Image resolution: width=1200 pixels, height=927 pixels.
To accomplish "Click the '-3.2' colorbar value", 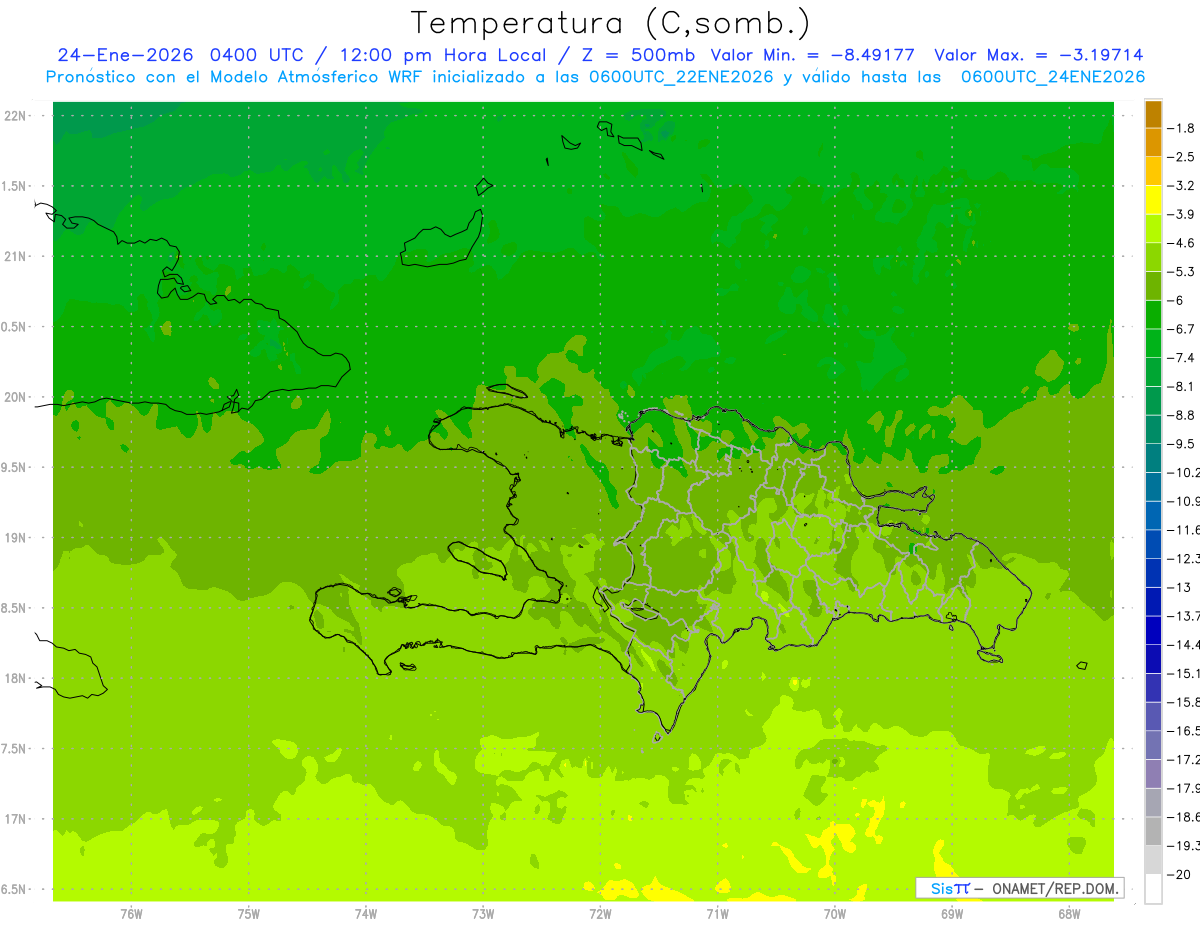I will [1183, 185].
